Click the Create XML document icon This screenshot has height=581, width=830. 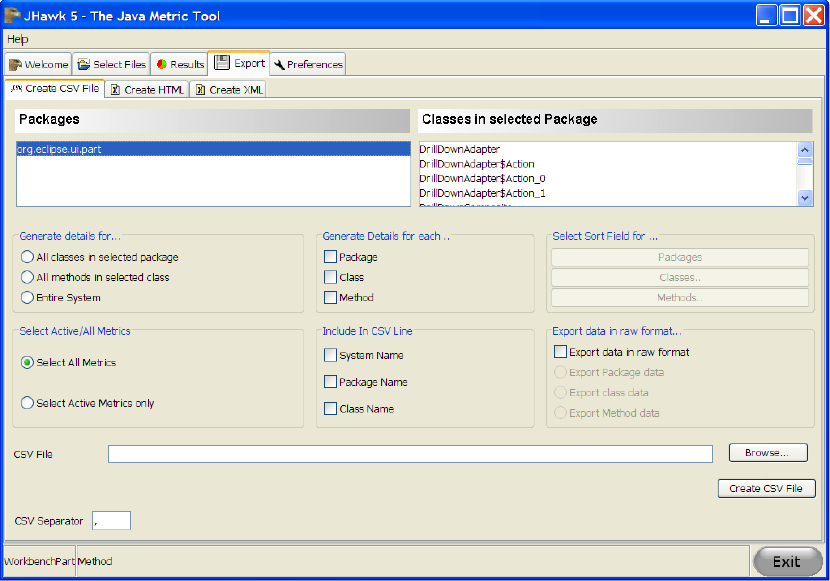point(201,90)
